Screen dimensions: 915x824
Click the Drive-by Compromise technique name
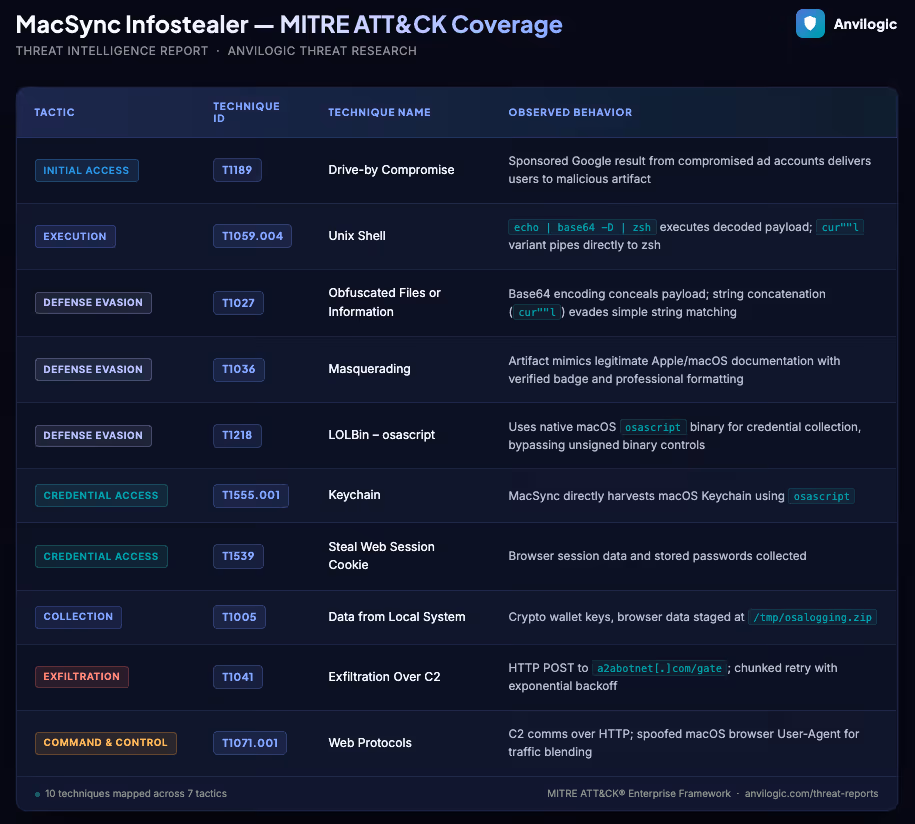pyautogui.click(x=391, y=170)
